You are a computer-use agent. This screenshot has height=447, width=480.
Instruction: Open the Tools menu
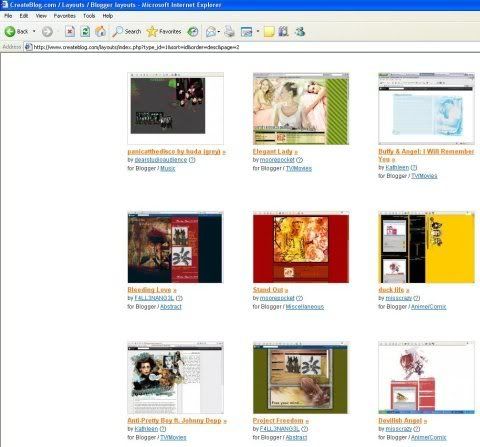click(89, 16)
